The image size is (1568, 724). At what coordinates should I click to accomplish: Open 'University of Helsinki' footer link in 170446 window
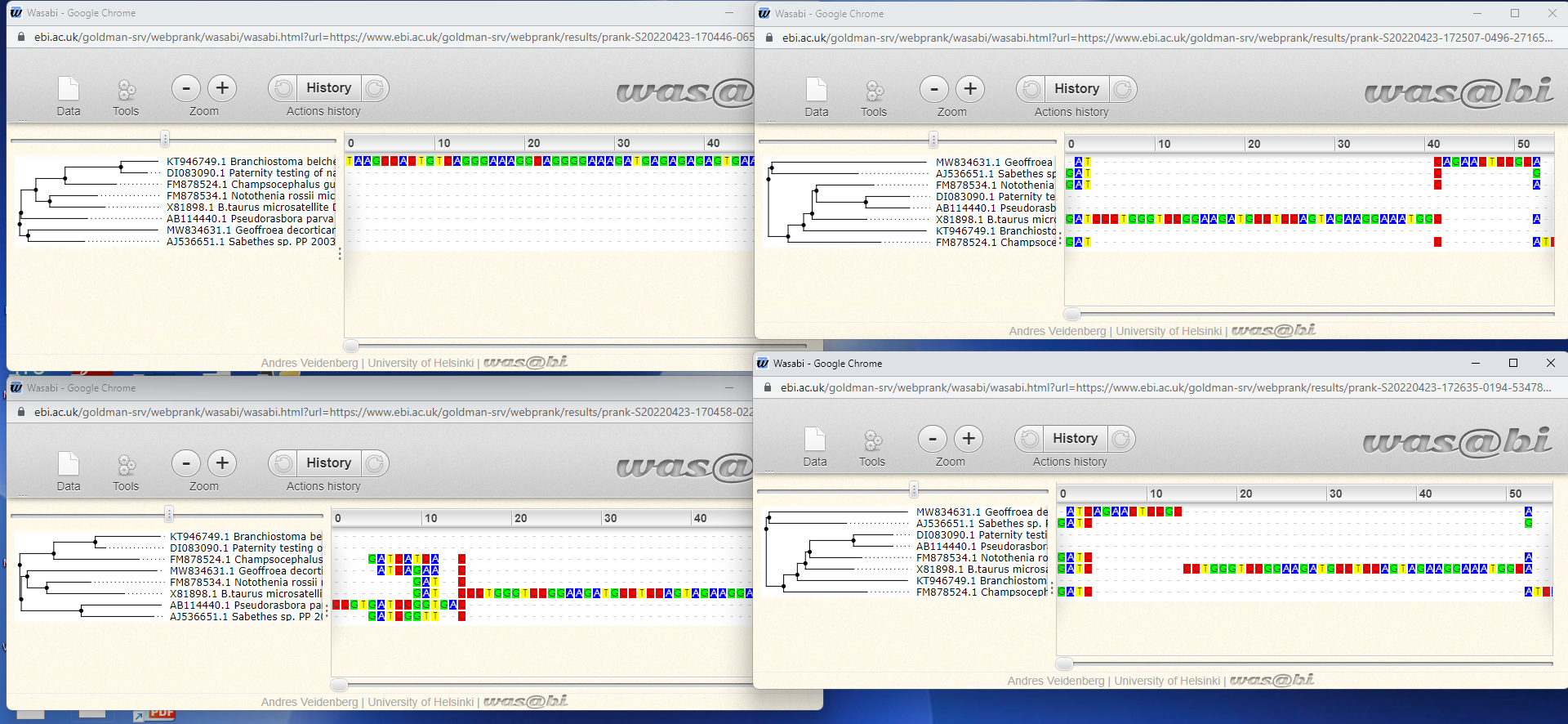(421, 363)
